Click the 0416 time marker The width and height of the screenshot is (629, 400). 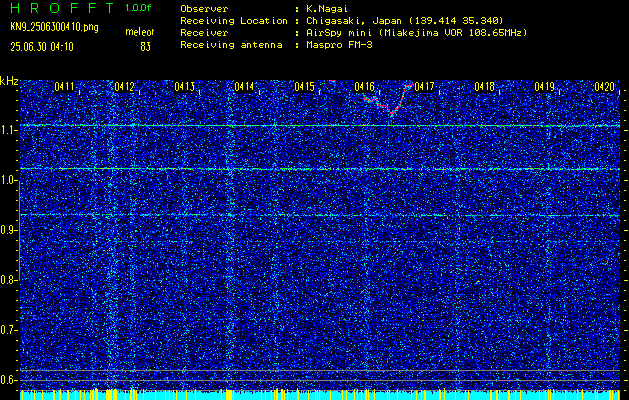(364, 86)
